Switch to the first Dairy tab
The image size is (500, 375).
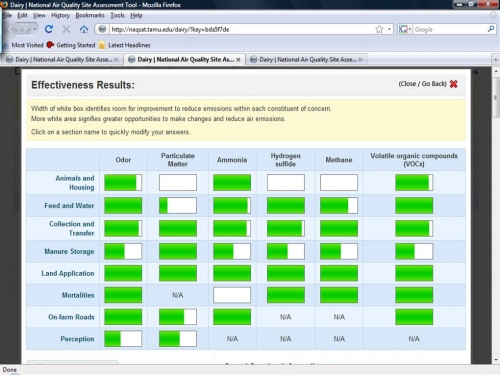pyautogui.click(x=63, y=60)
